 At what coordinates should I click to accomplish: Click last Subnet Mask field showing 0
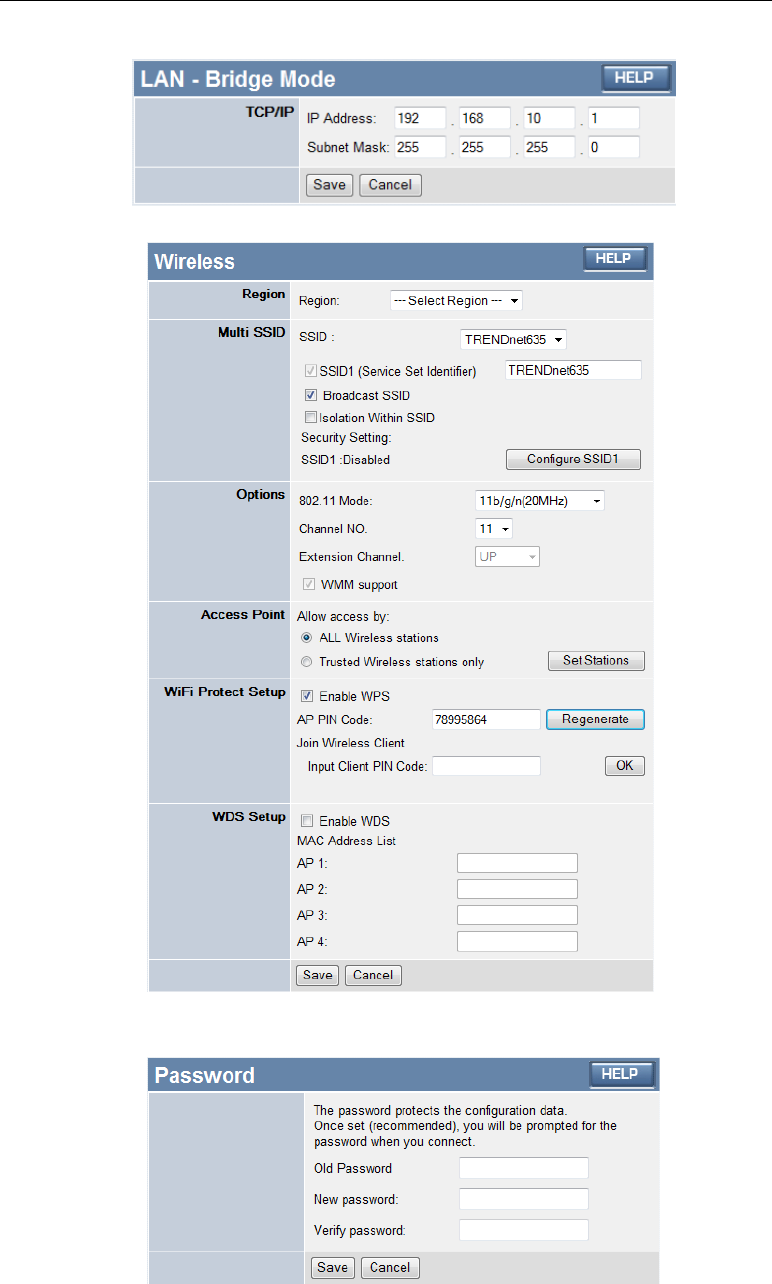[x=614, y=148]
